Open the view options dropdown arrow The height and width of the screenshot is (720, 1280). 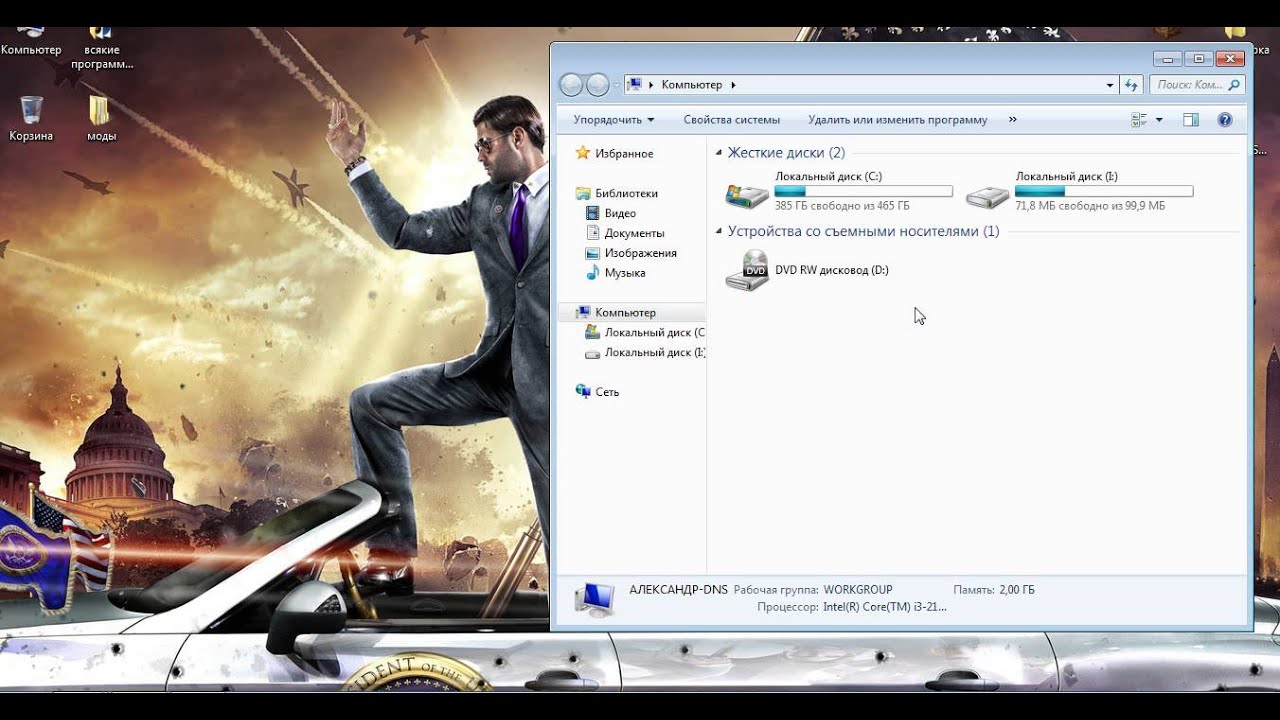pos(1159,120)
